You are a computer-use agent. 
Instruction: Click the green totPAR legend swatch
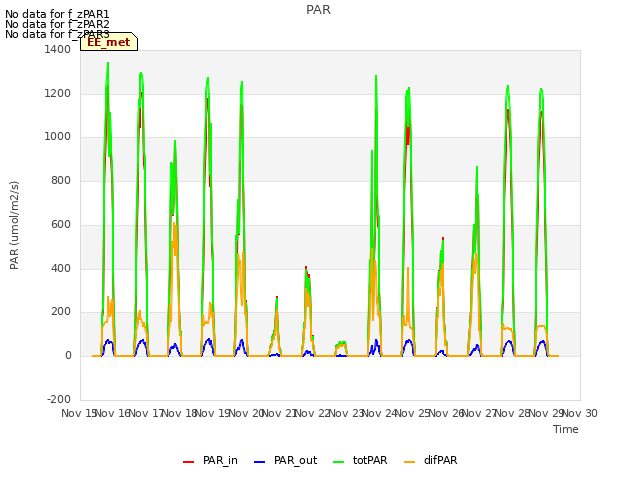click(338, 462)
